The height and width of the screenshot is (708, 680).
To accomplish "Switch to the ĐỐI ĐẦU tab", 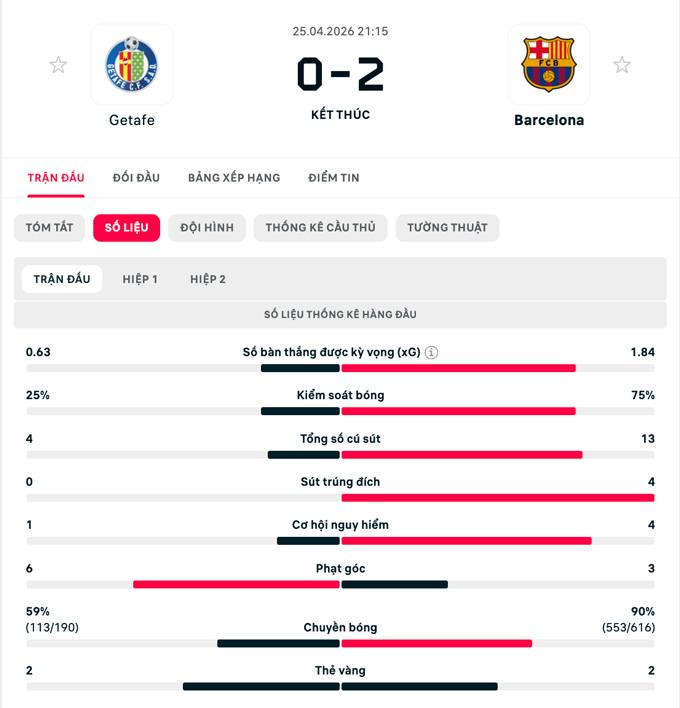I will point(136,178).
